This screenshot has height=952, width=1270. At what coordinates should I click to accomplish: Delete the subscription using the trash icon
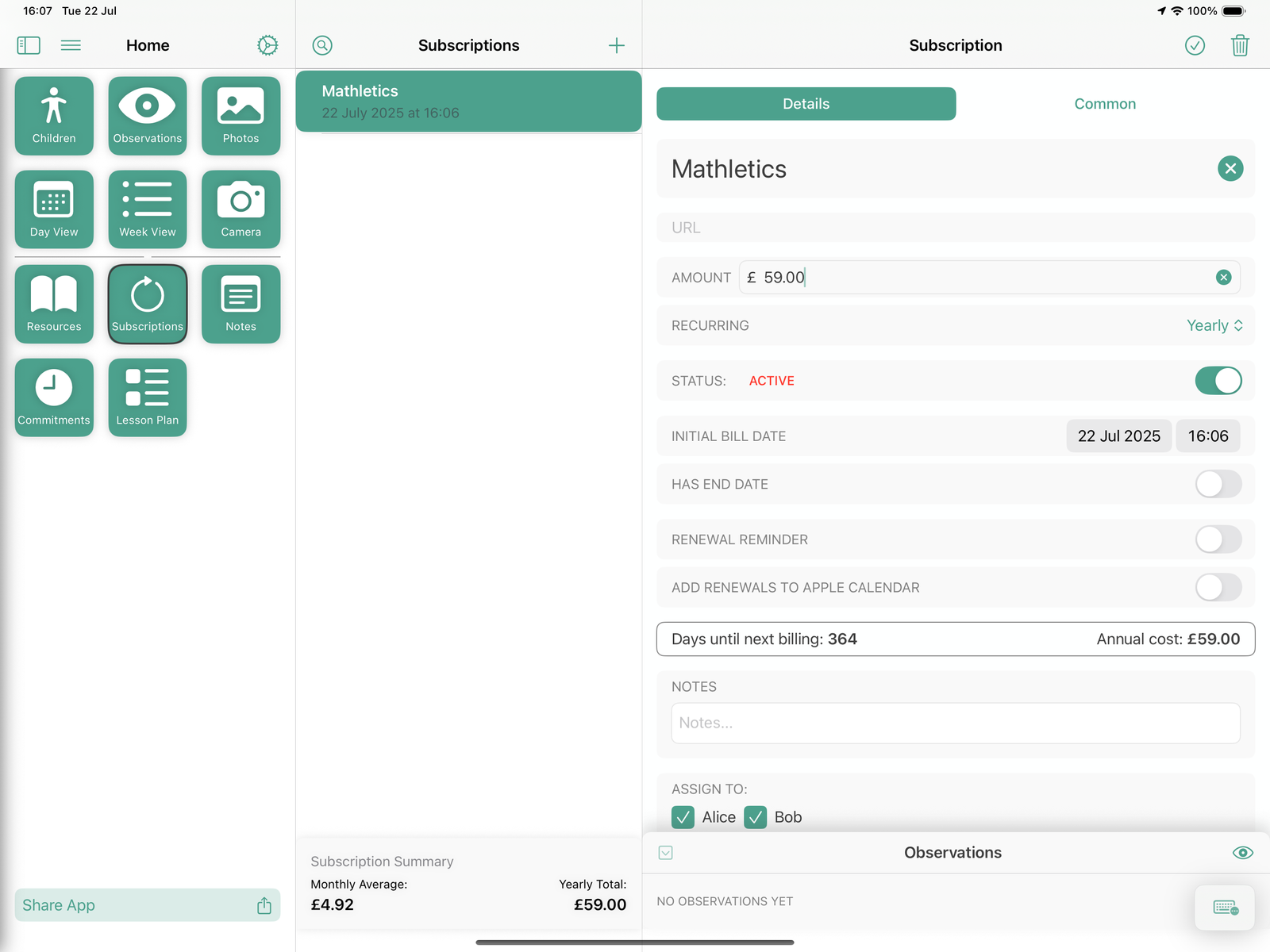pyautogui.click(x=1240, y=45)
